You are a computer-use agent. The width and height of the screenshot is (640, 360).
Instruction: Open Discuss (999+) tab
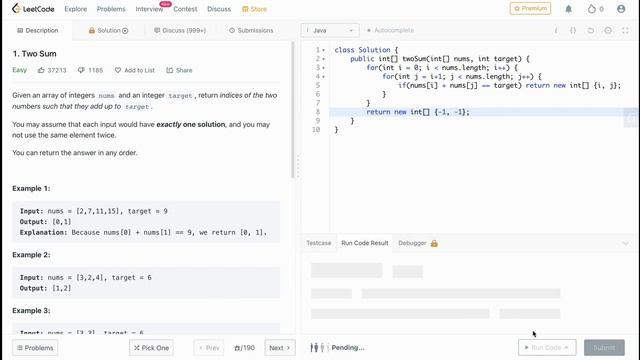tap(180, 30)
